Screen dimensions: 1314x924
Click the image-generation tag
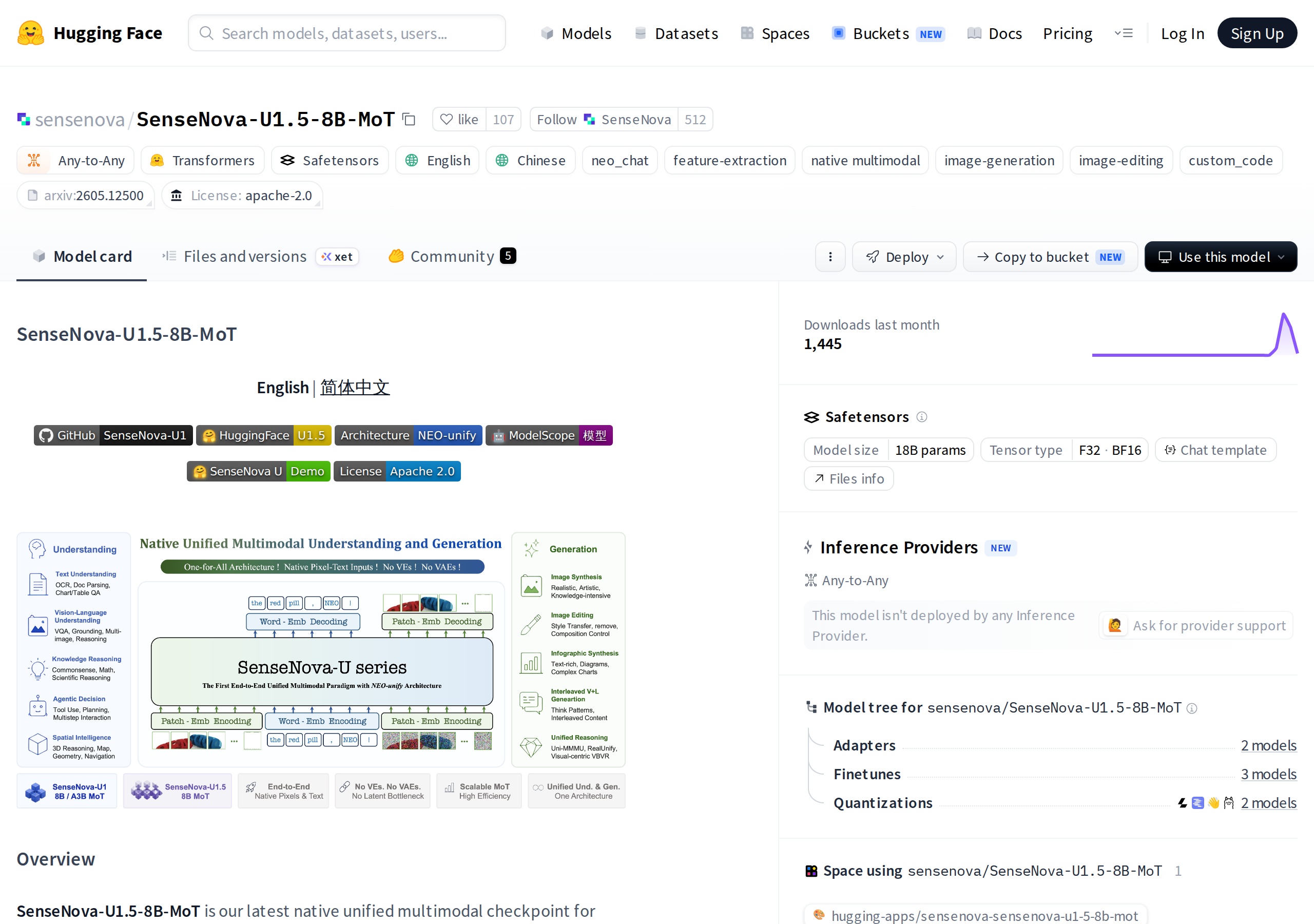[x=999, y=160]
